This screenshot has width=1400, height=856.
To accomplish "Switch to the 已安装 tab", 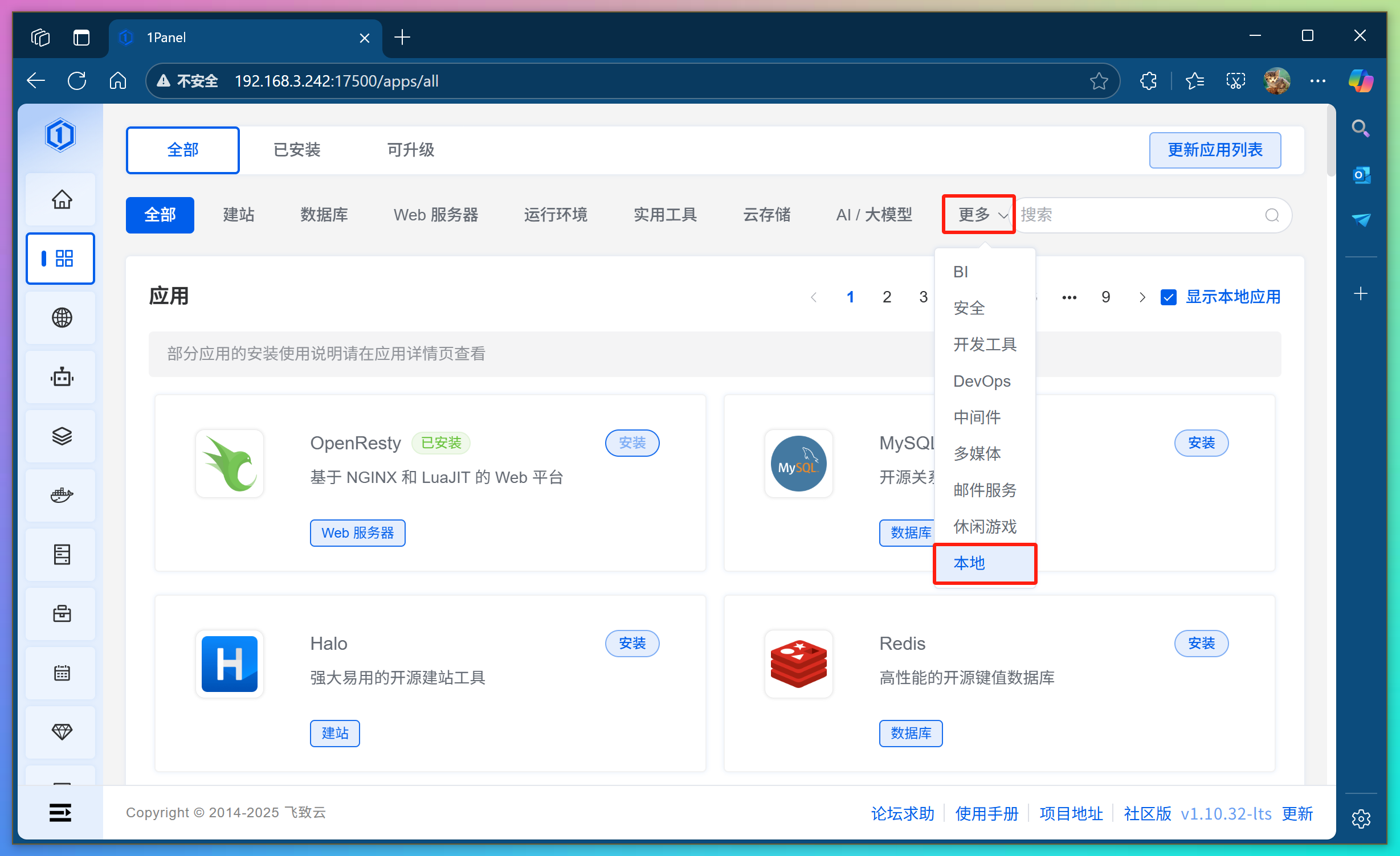I will coord(297,150).
